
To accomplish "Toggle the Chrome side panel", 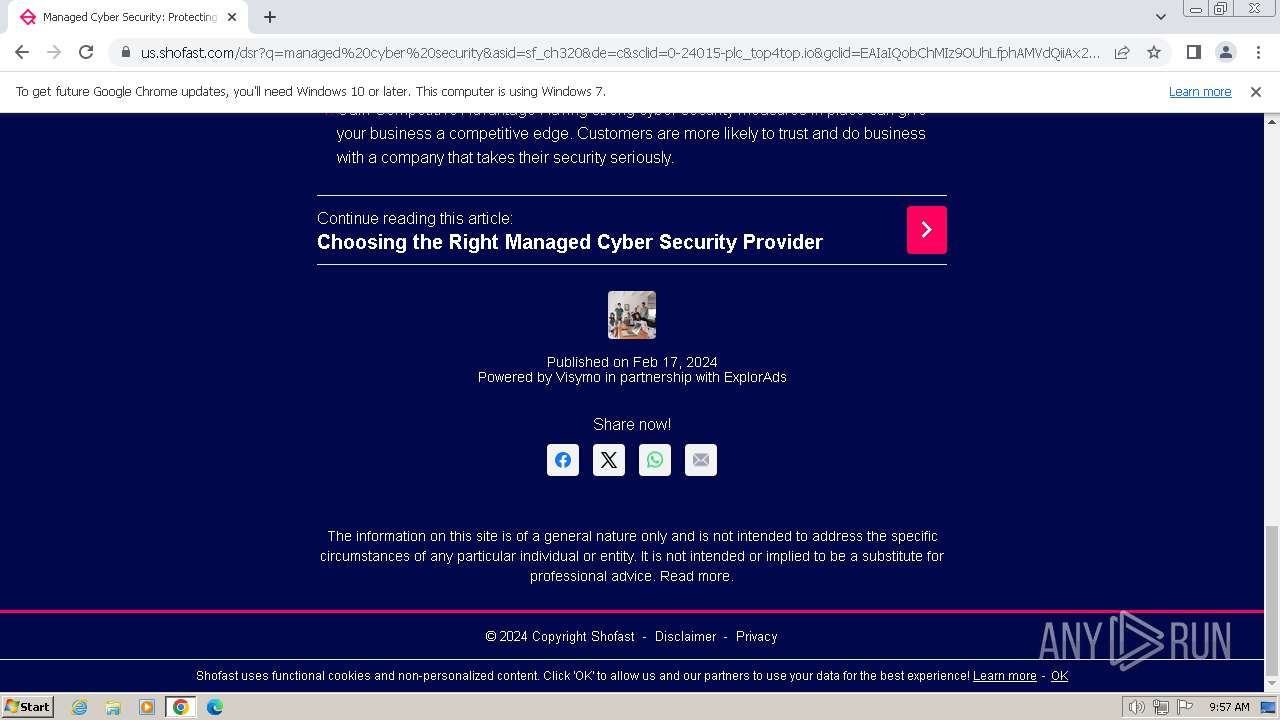I will point(1193,52).
